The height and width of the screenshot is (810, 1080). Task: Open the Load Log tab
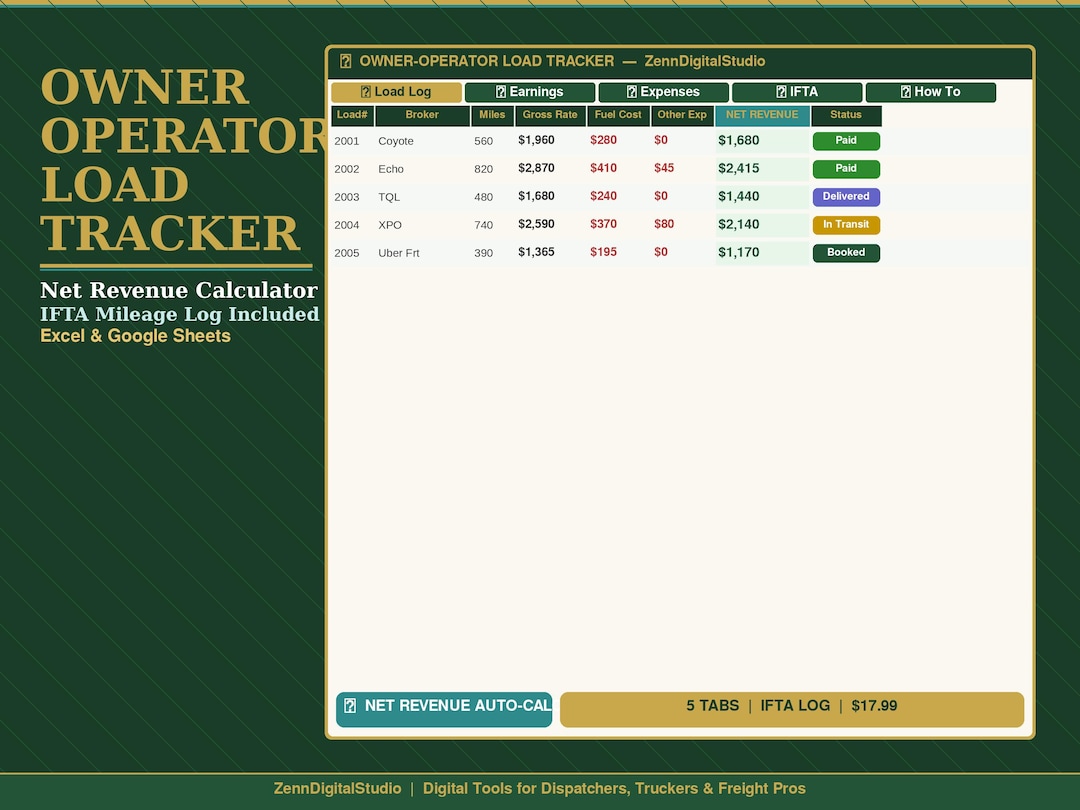pos(396,92)
